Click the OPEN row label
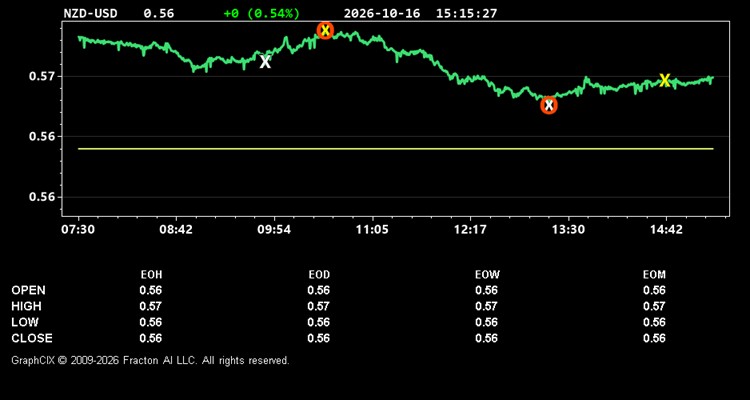The width and height of the screenshot is (750, 400). point(29,290)
